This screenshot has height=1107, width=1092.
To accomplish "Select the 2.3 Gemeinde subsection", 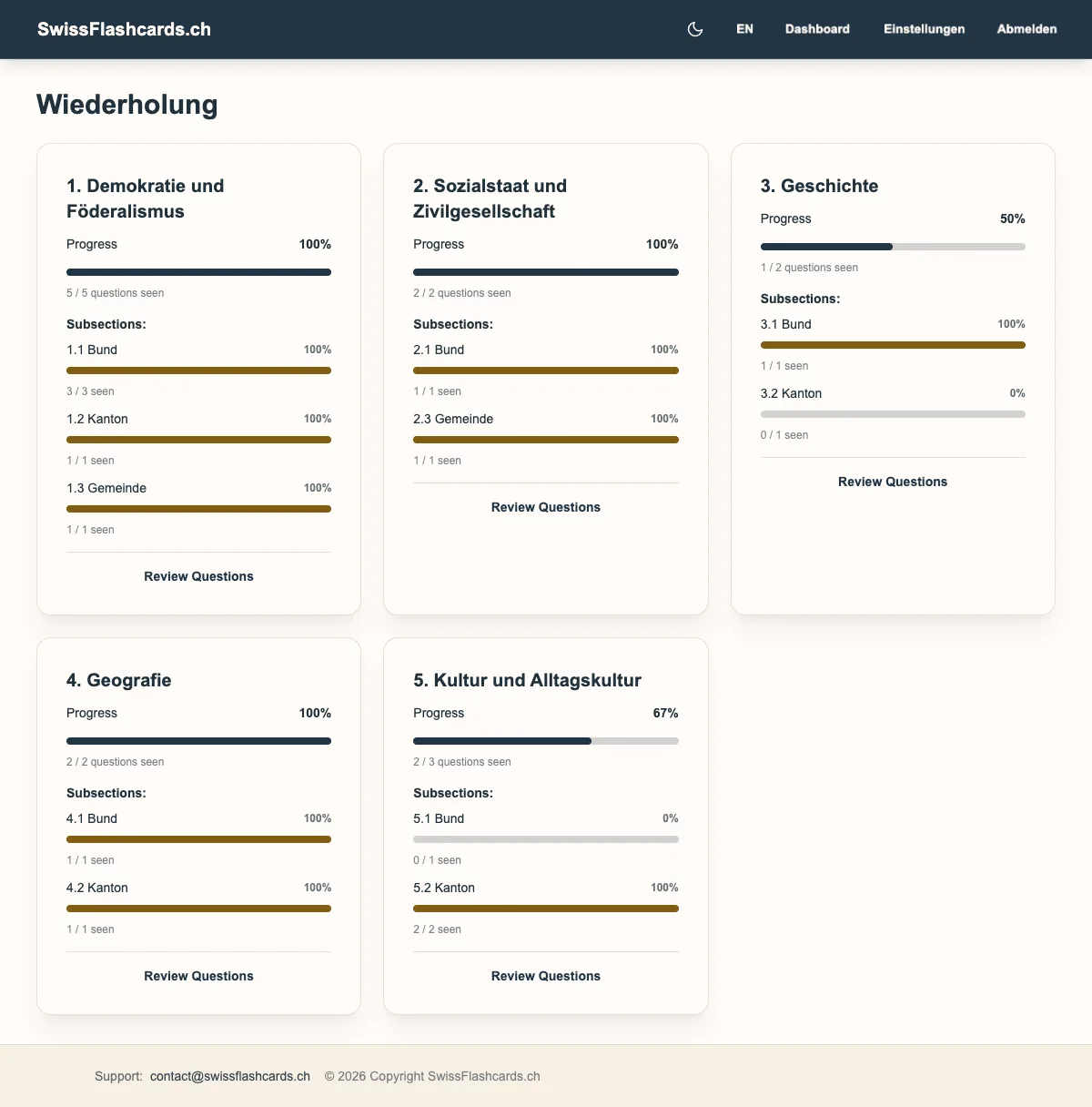I will (453, 419).
